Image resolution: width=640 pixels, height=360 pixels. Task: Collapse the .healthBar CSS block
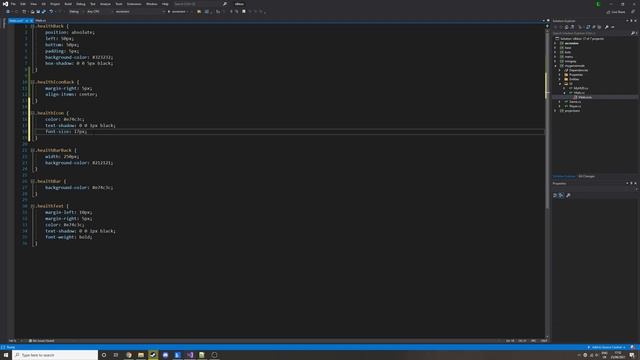tap(32, 181)
